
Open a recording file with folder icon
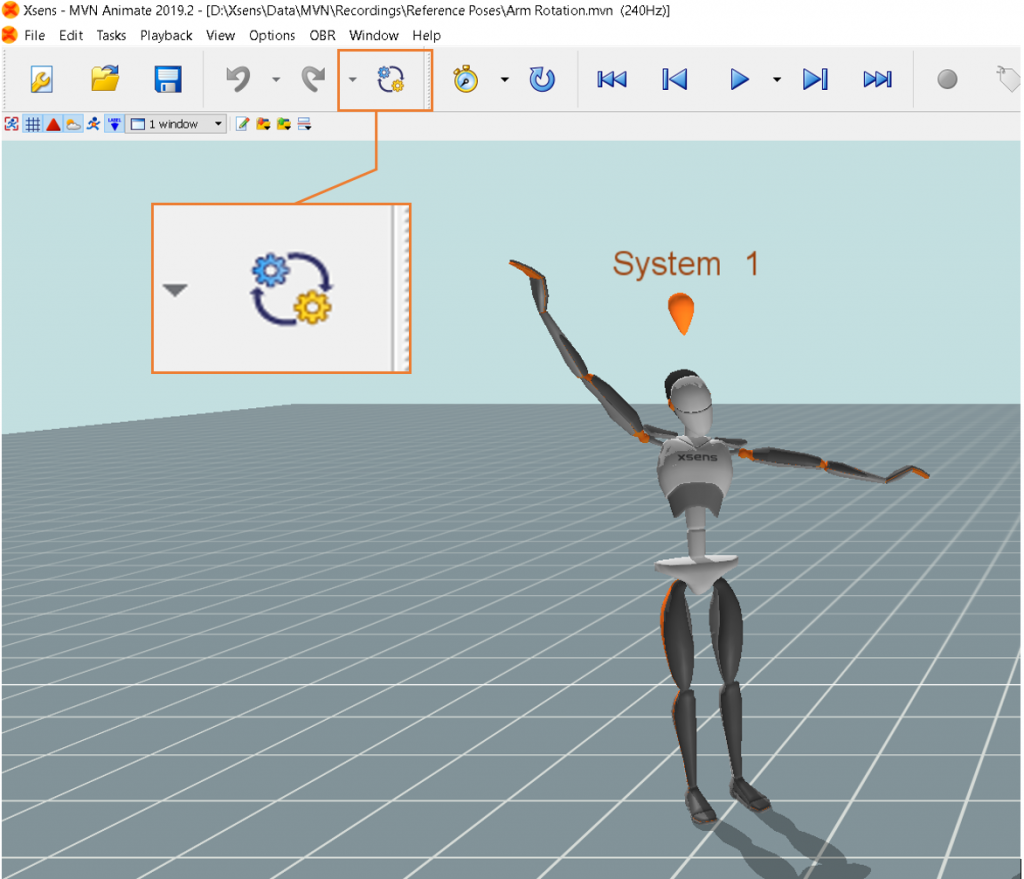pos(104,79)
